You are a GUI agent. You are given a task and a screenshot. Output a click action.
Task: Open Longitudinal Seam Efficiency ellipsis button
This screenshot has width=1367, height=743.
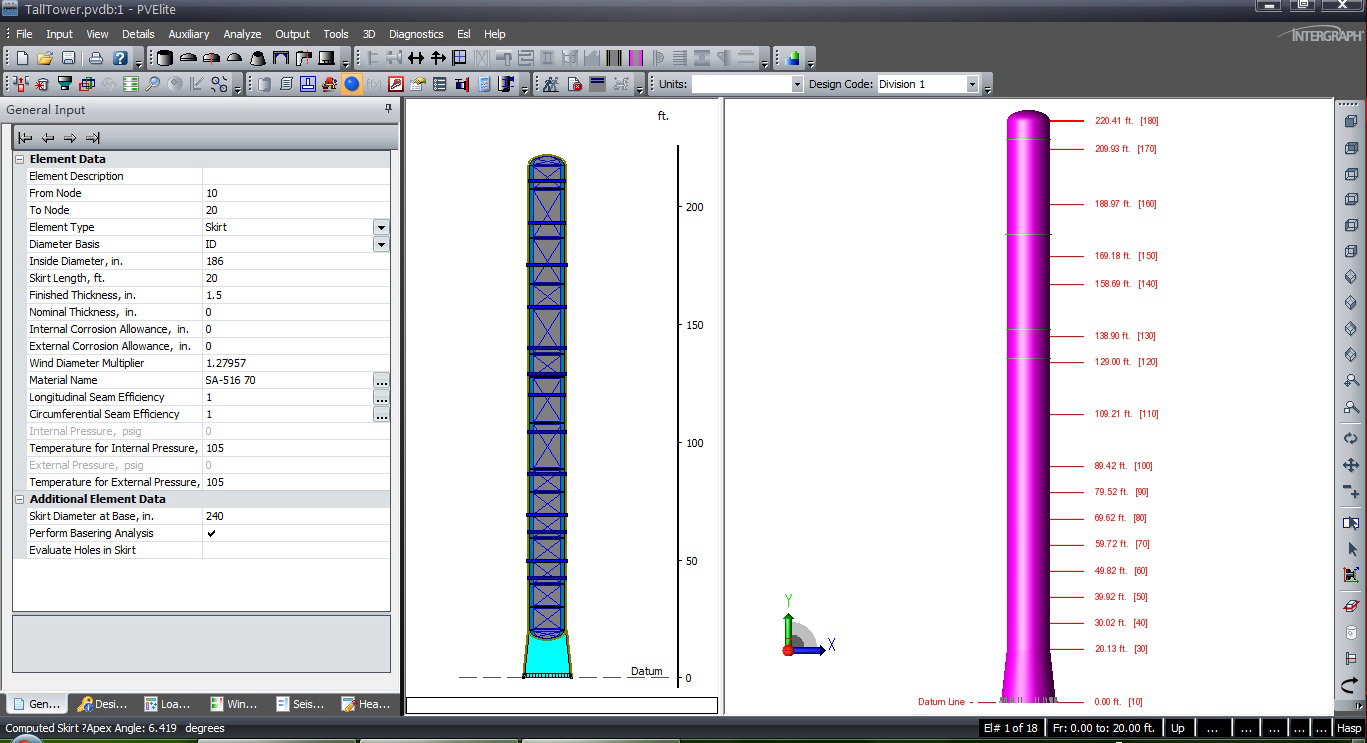pos(381,397)
